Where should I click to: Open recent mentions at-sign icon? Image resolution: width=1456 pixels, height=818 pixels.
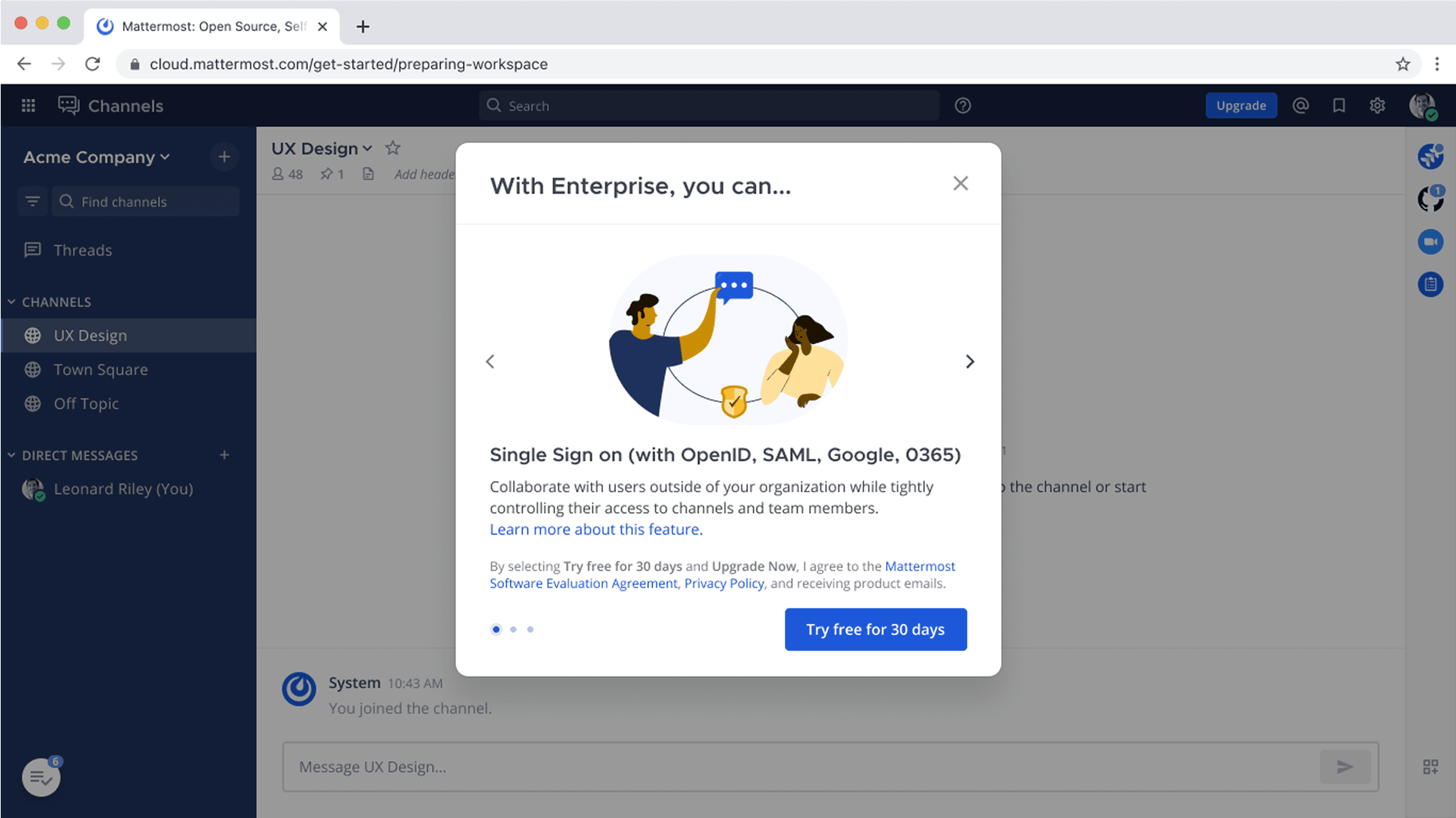1301,106
